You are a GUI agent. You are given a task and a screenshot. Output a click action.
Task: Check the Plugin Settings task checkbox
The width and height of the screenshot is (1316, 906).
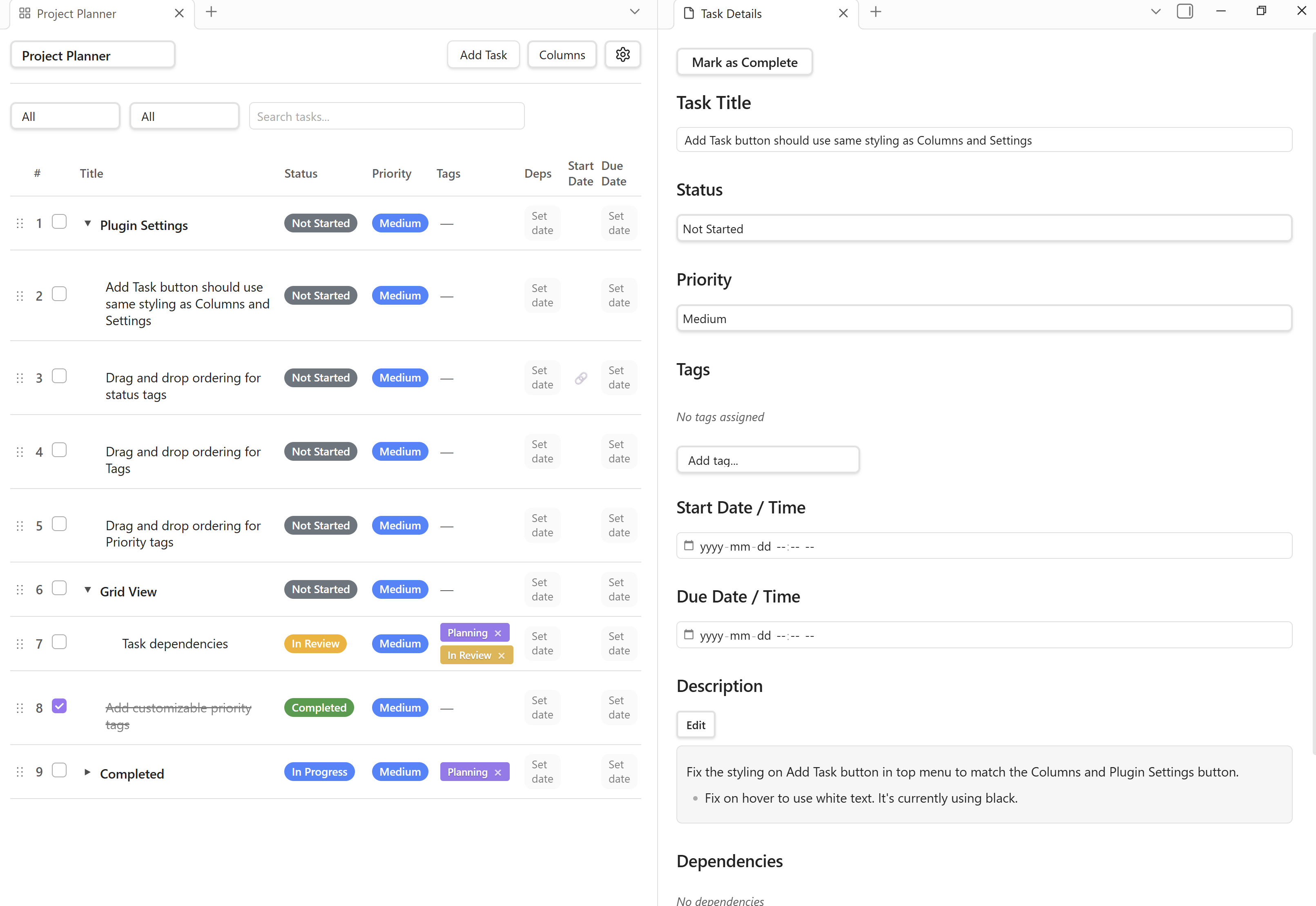59,221
